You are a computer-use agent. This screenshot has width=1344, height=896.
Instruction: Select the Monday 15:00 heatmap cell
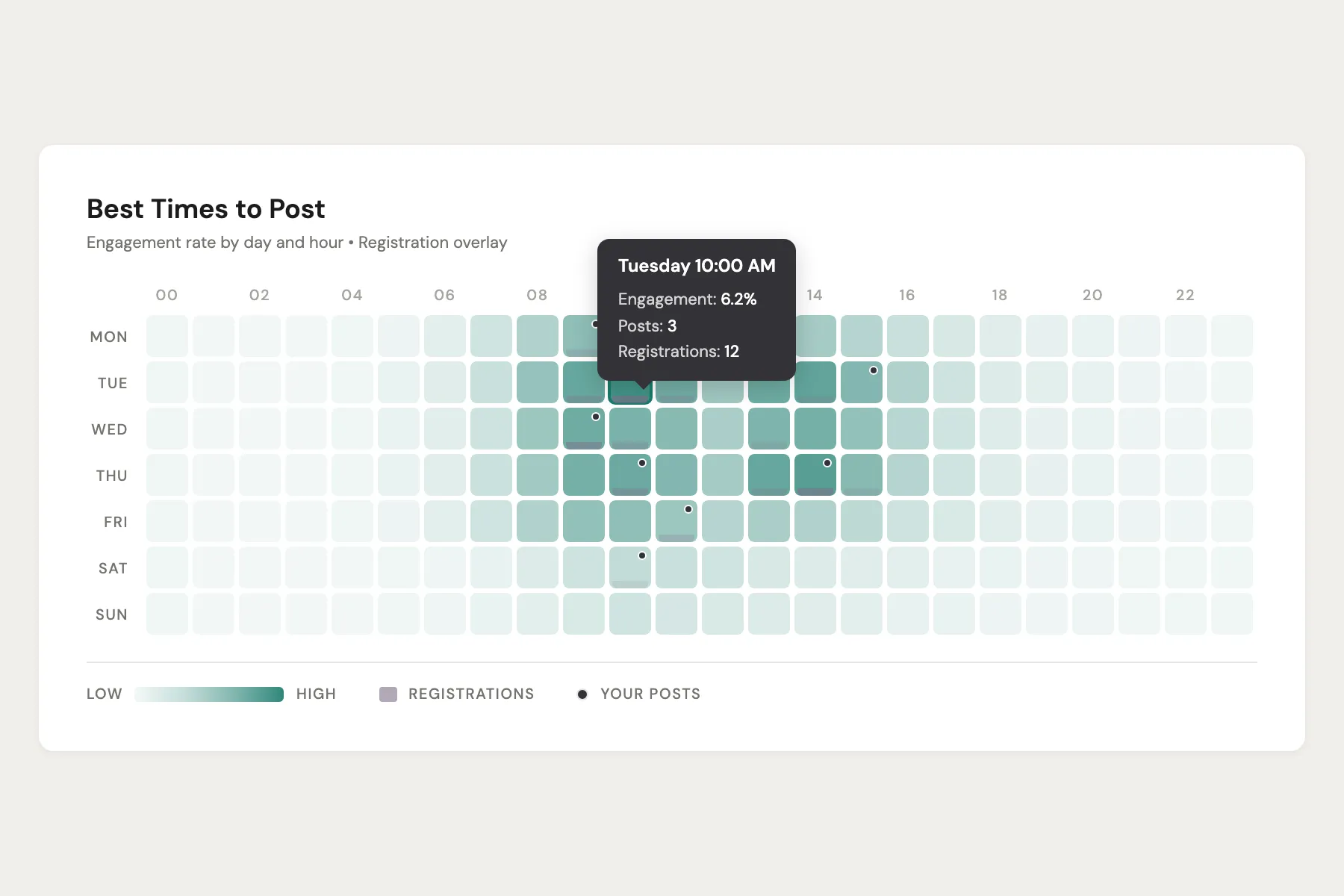[x=862, y=336]
